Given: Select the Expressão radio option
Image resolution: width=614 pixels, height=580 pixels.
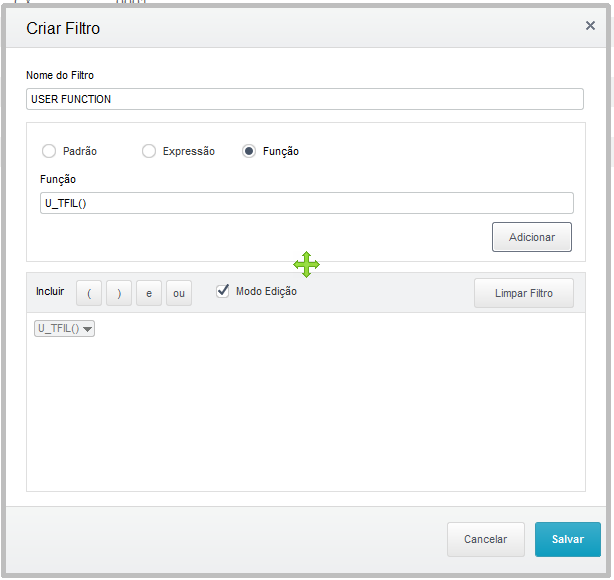Looking at the screenshot, I should tap(149, 151).
